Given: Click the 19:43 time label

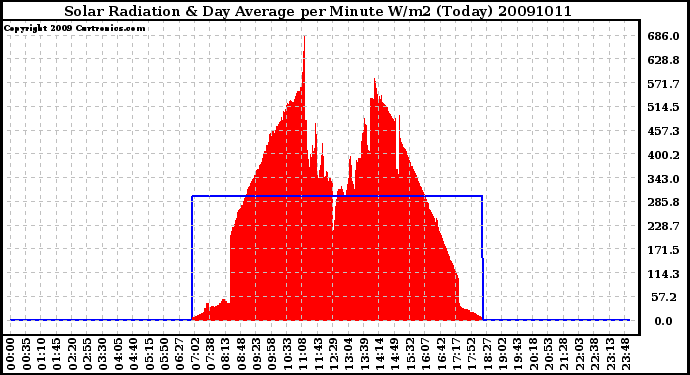Looking at the screenshot, I should 518,354.
